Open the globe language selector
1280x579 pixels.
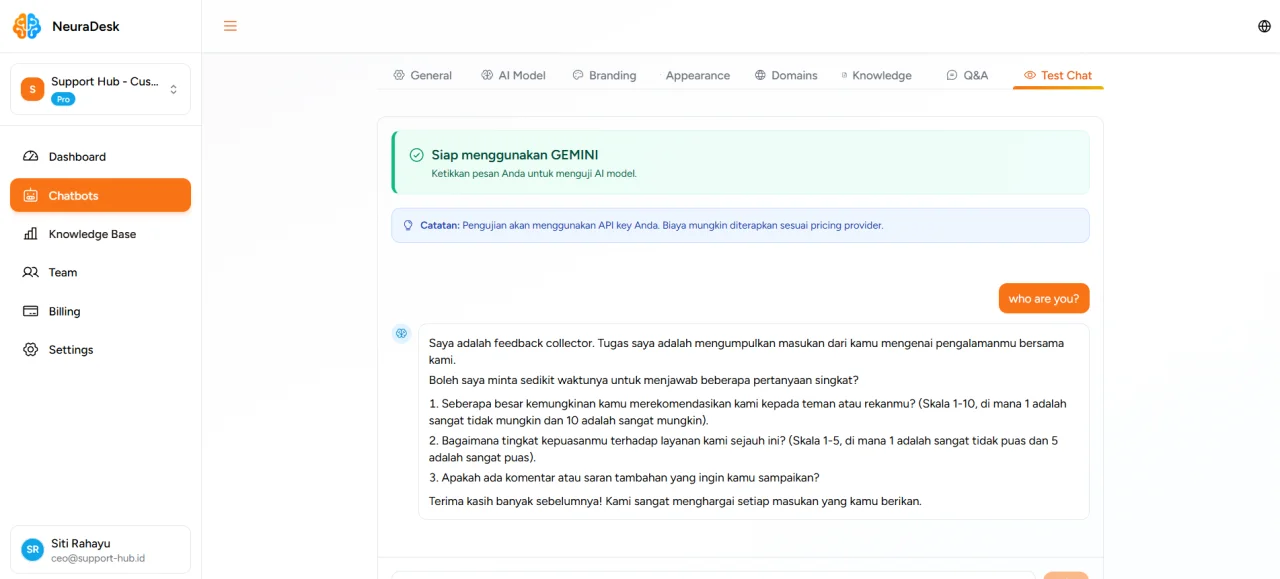point(1264,26)
